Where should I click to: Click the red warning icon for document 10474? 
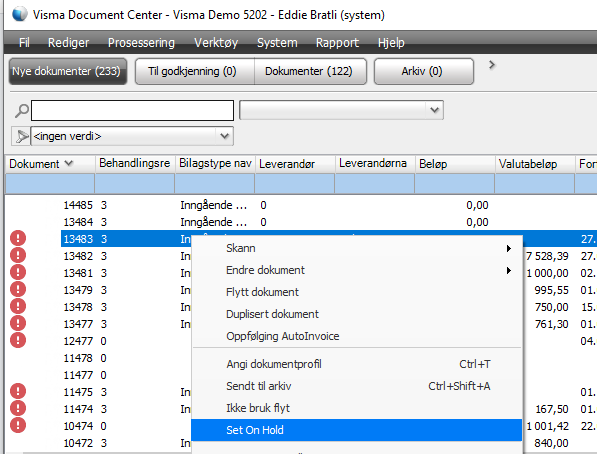(18, 425)
